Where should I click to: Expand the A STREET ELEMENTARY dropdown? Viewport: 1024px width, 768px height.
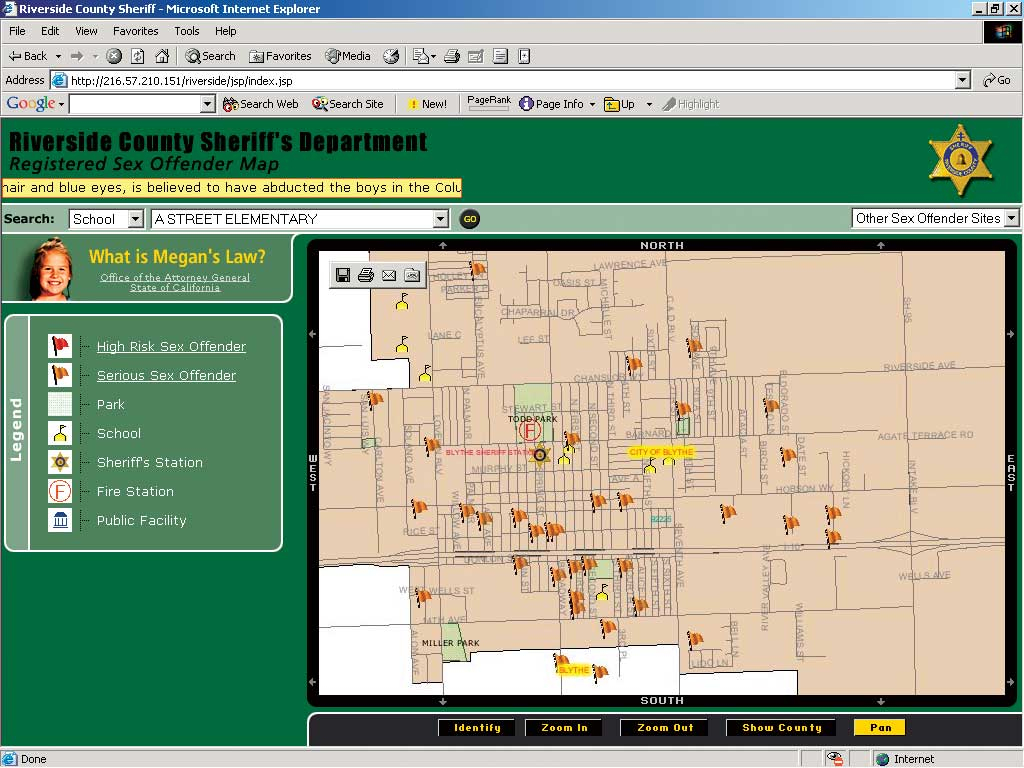(440, 219)
